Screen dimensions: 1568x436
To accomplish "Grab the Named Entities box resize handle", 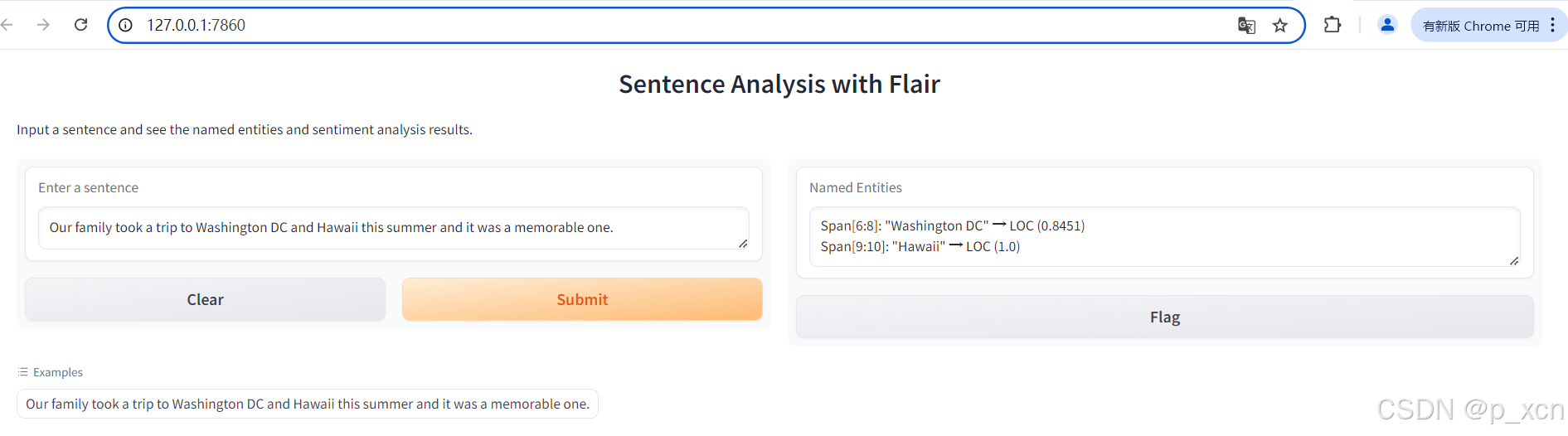I will pyautogui.click(x=1514, y=261).
